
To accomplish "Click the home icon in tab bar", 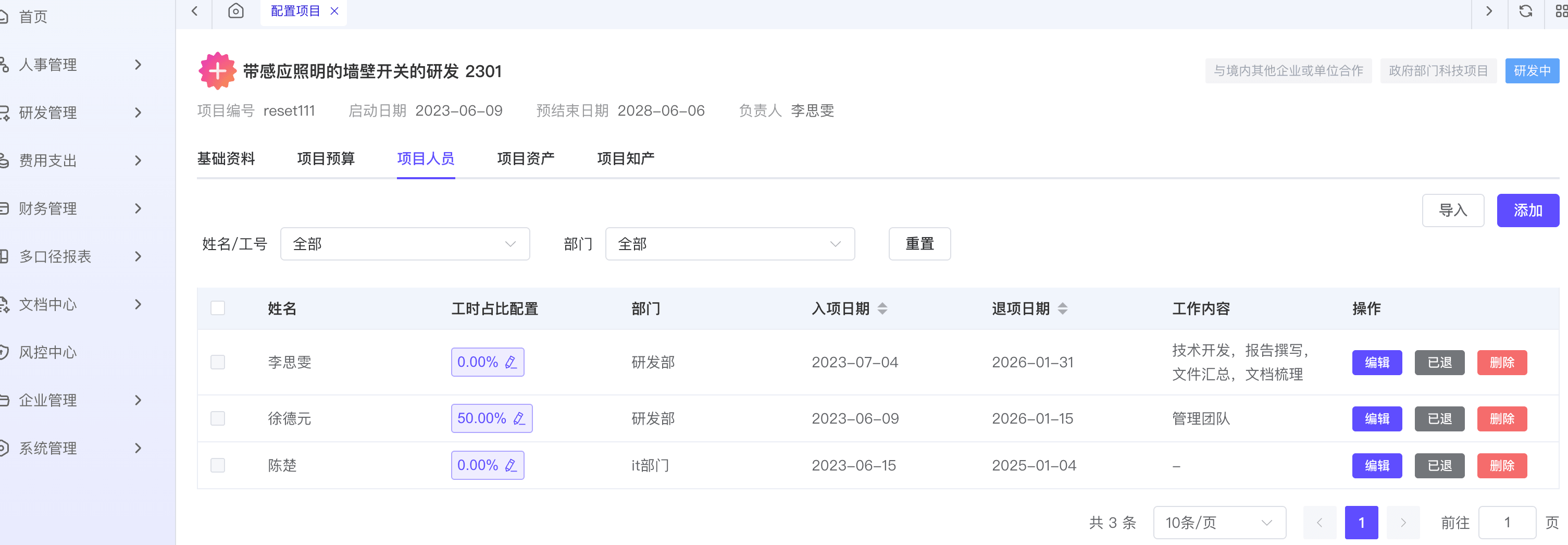I will tap(235, 11).
